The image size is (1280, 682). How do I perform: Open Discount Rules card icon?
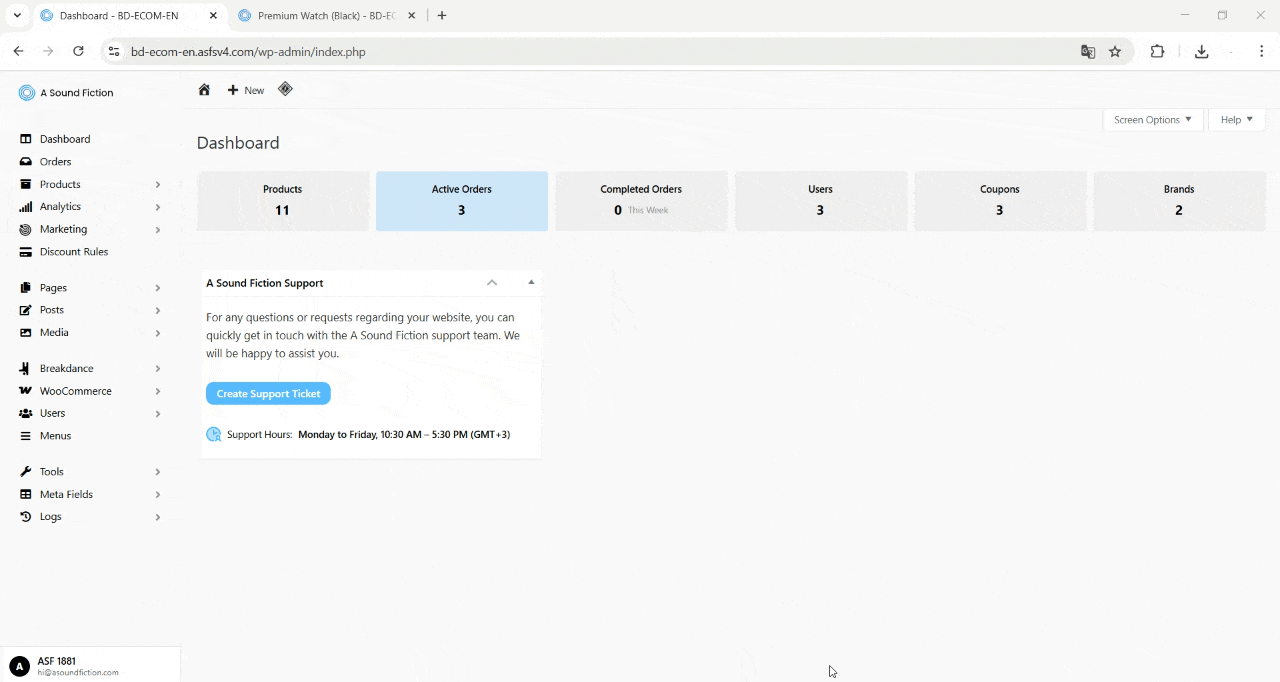(x=26, y=252)
